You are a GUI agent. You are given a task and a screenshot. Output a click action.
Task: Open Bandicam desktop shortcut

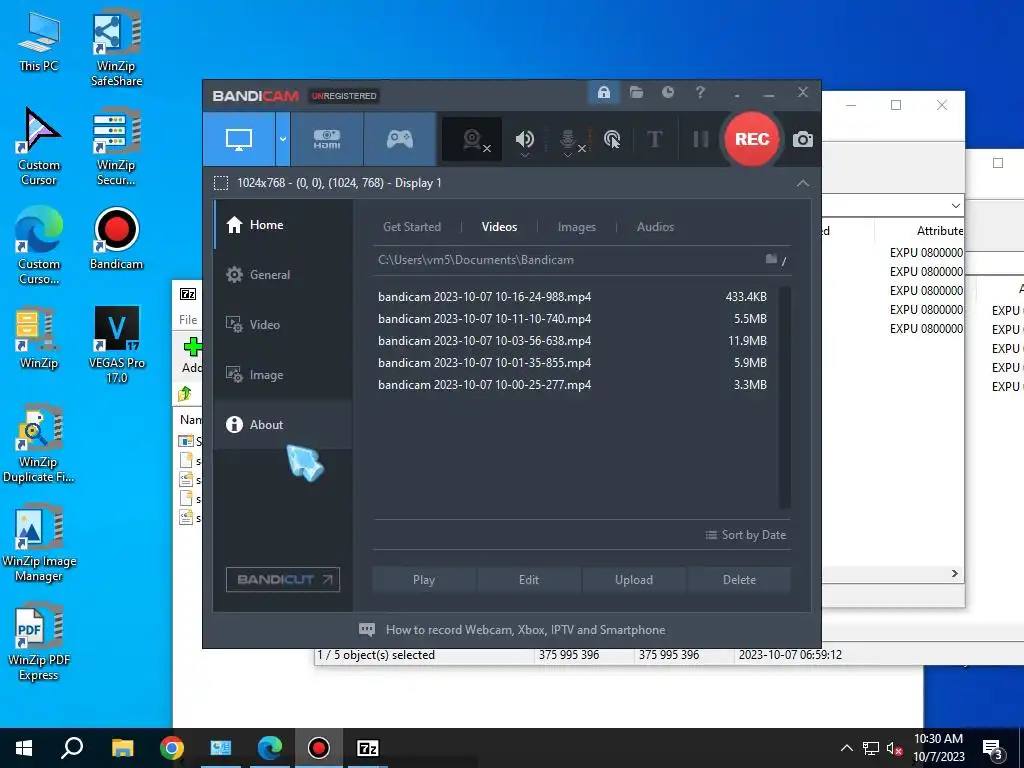[x=116, y=239]
